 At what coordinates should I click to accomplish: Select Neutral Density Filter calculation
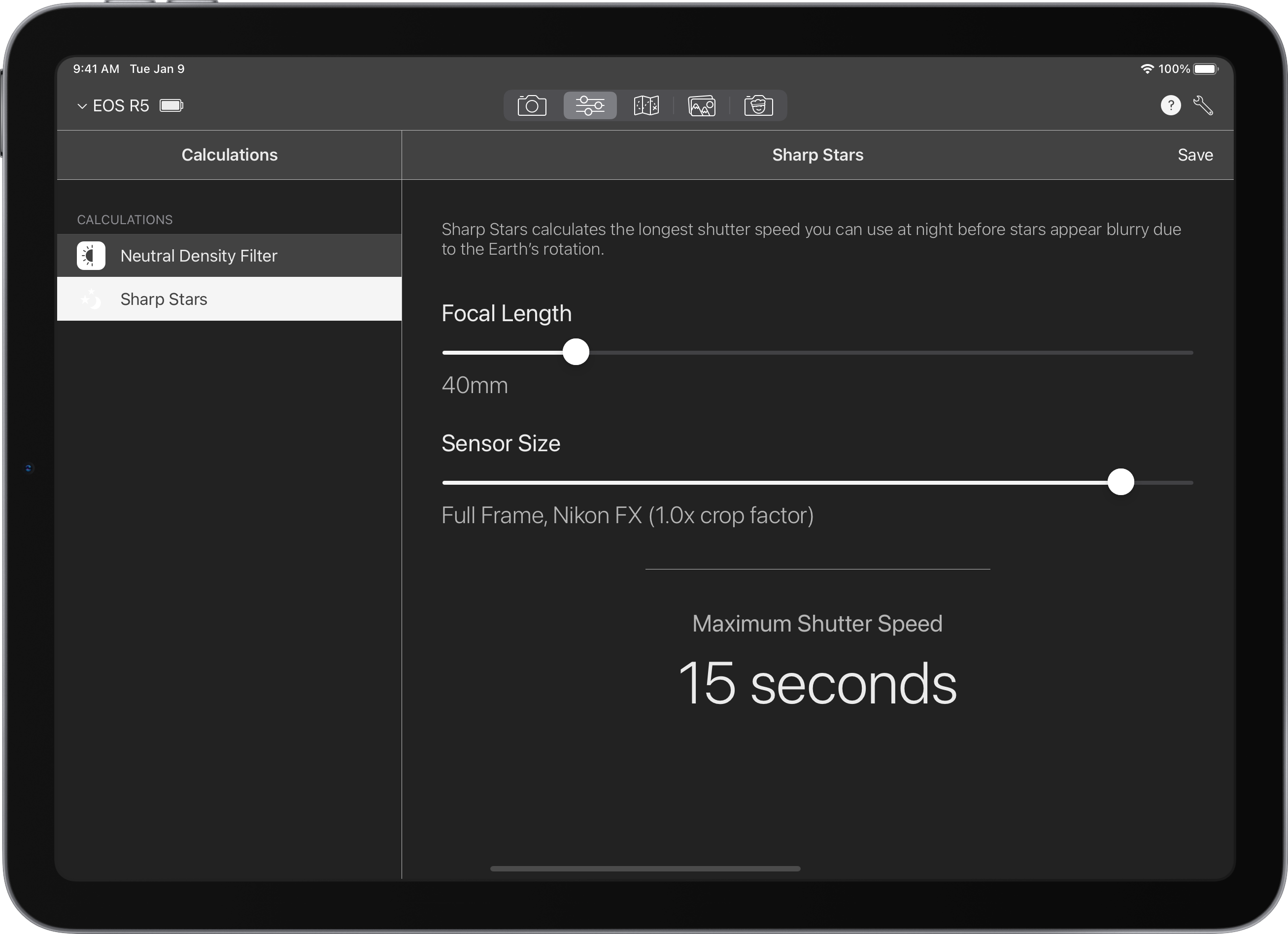tap(230, 256)
